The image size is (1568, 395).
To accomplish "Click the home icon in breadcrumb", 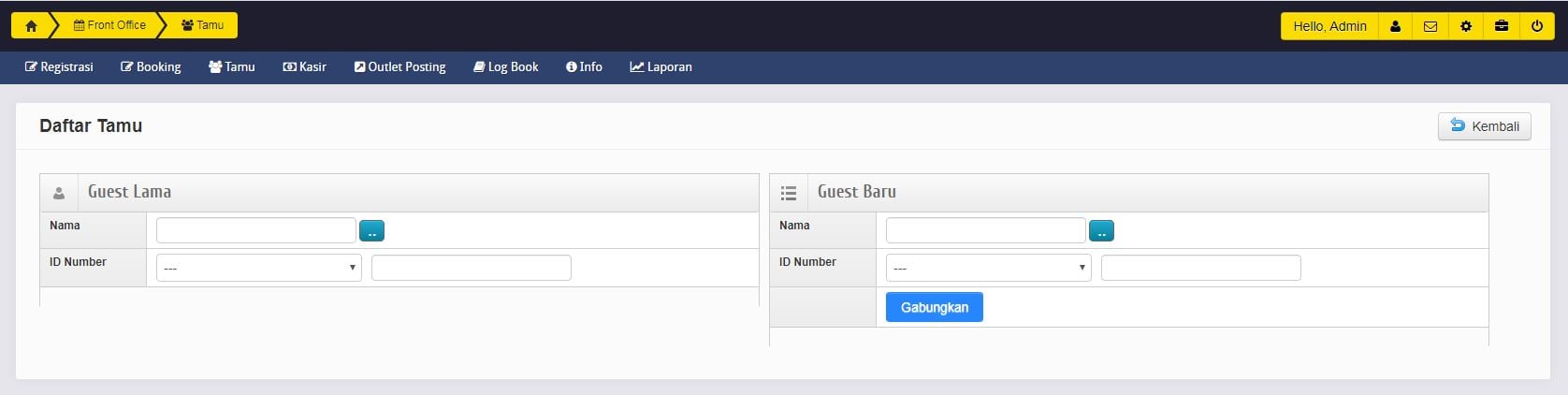I will point(31,26).
